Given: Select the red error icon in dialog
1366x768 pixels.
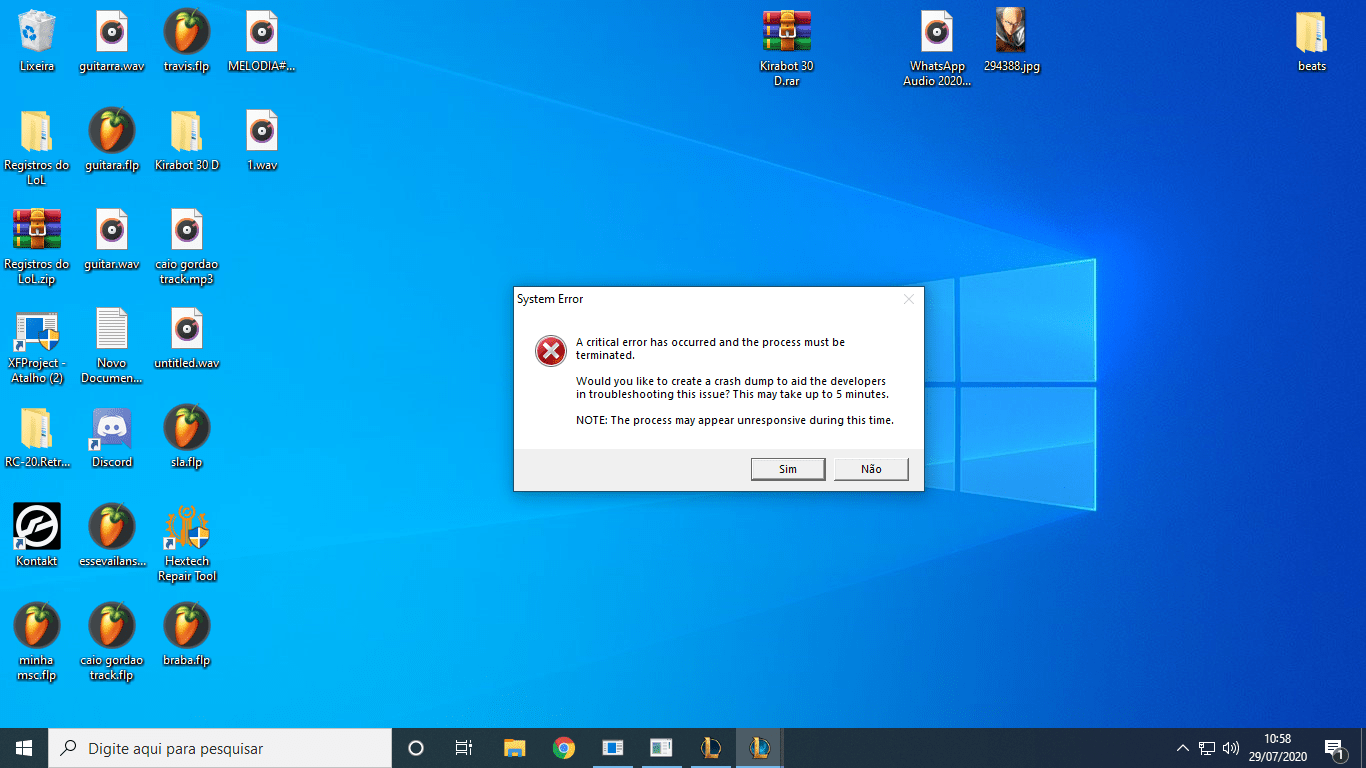Looking at the screenshot, I should 550,350.
